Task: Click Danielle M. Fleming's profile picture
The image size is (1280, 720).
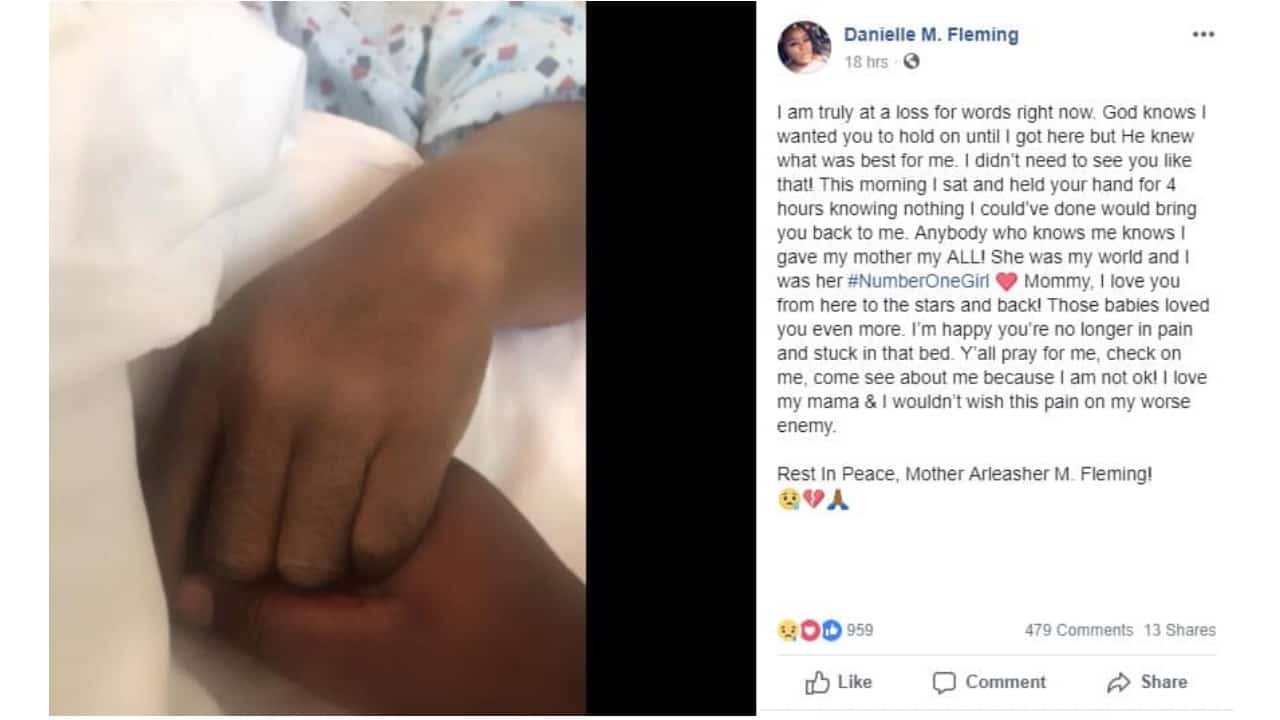Action: click(804, 47)
